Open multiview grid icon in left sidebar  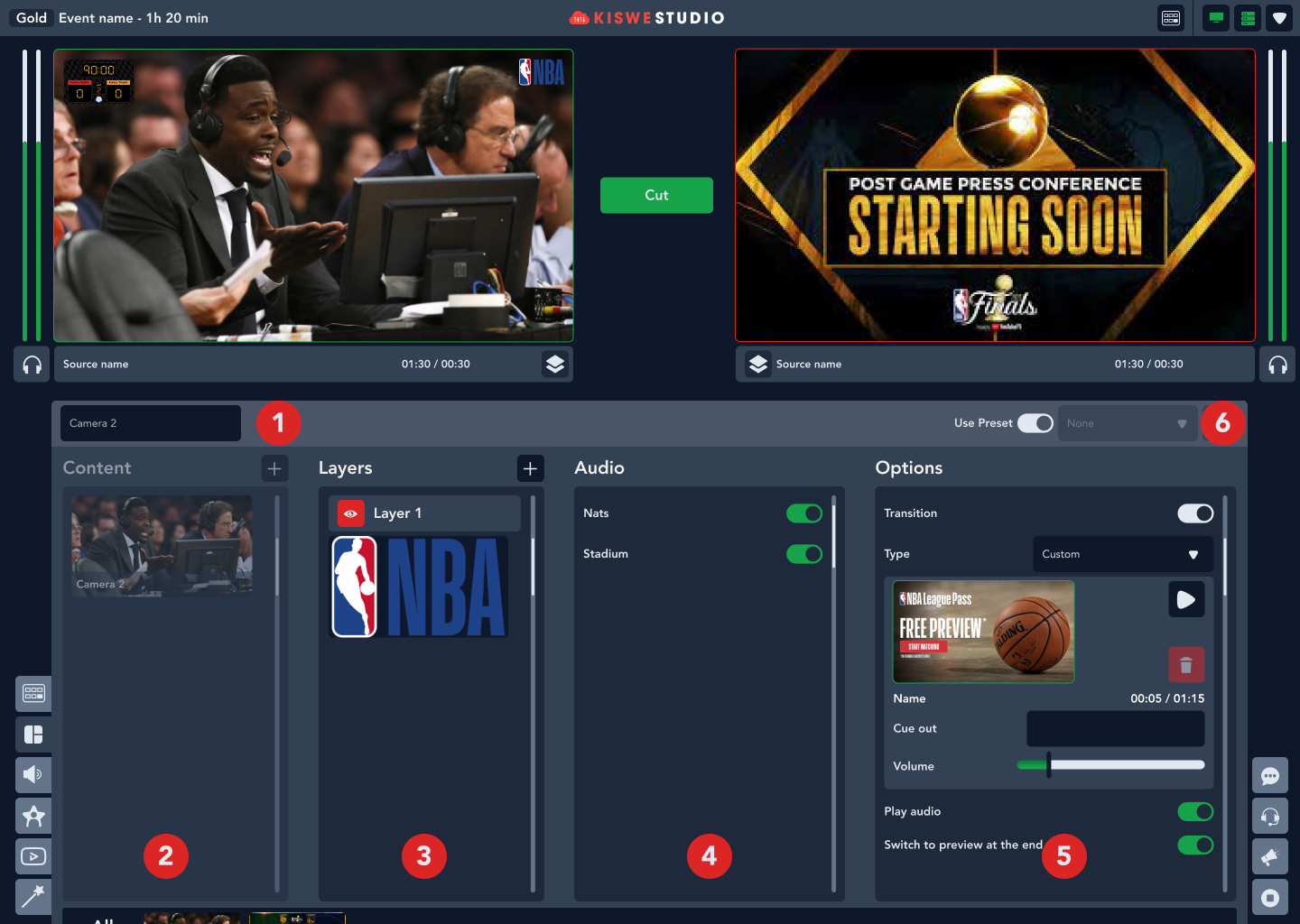33,693
